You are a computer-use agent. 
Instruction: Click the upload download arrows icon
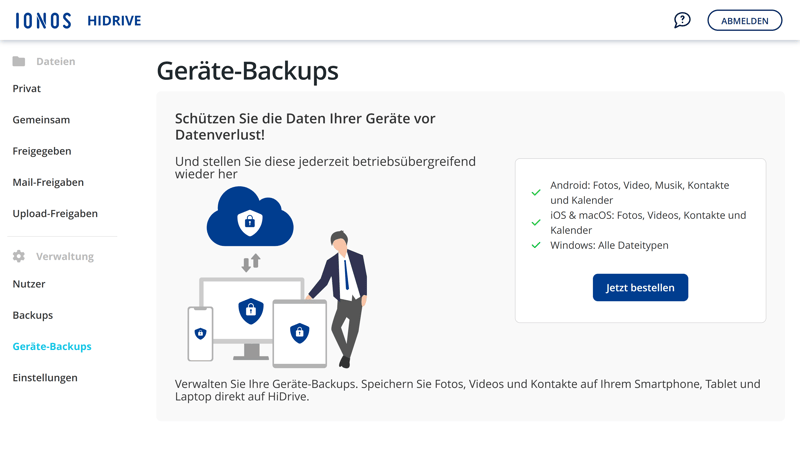(x=250, y=262)
